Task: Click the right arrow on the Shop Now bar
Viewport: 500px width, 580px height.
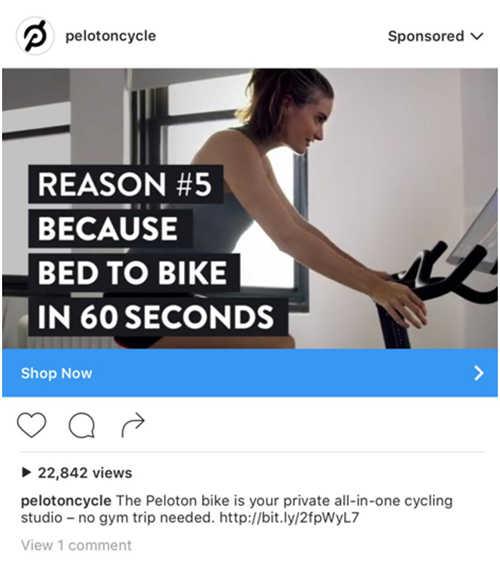Action: pyautogui.click(x=479, y=373)
